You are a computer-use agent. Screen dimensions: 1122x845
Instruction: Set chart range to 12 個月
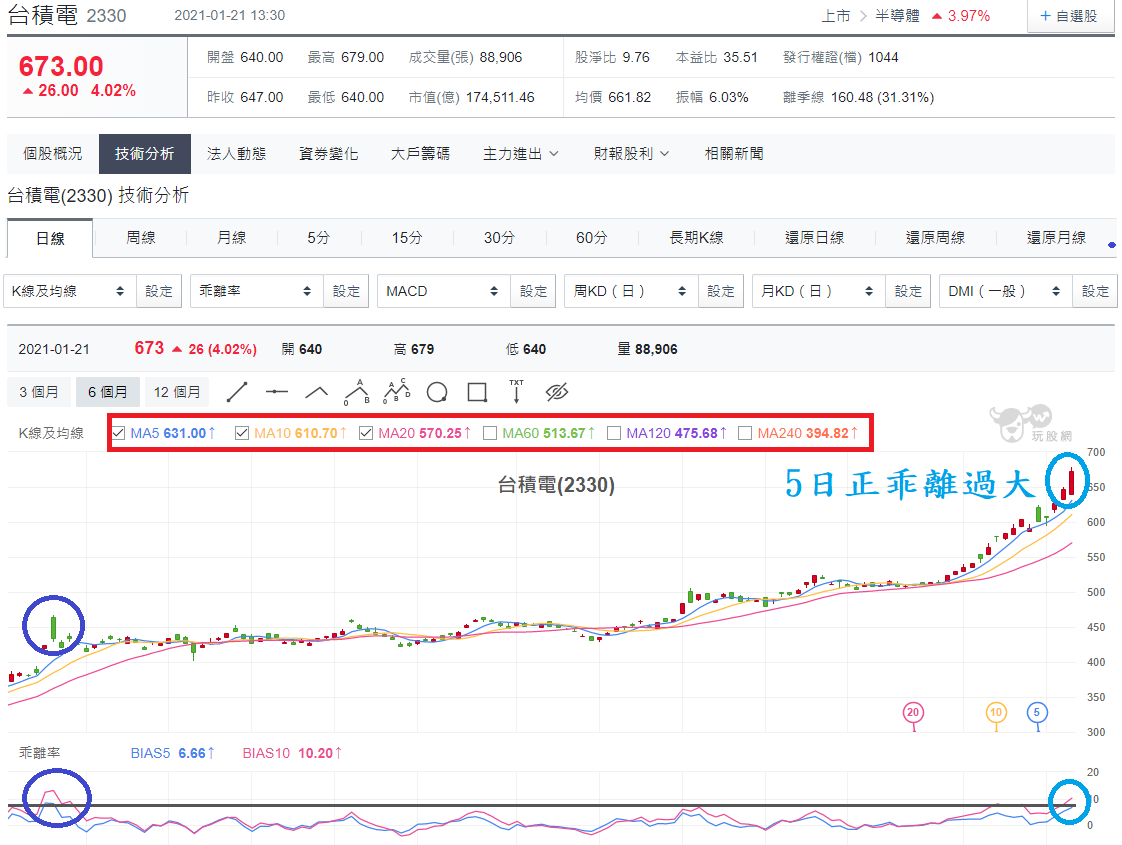(x=177, y=392)
